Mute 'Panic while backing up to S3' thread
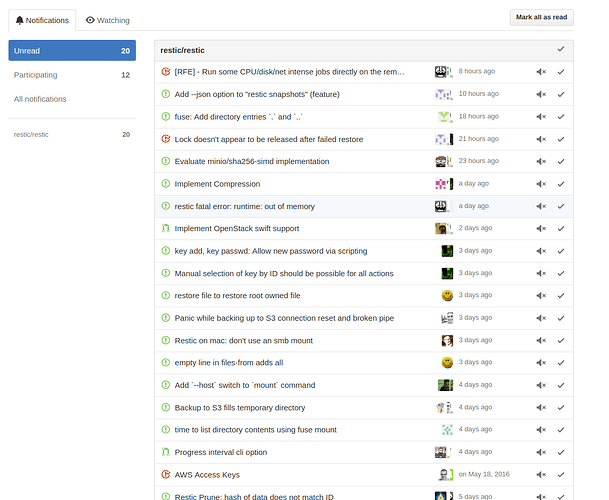The height and width of the screenshot is (500, 609). pyautogui.click(x=541, y=318)
